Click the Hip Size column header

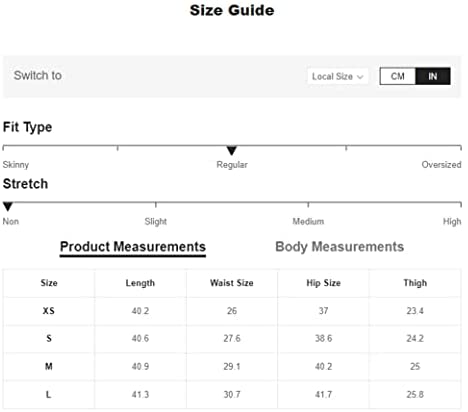(x=323, y=283)
